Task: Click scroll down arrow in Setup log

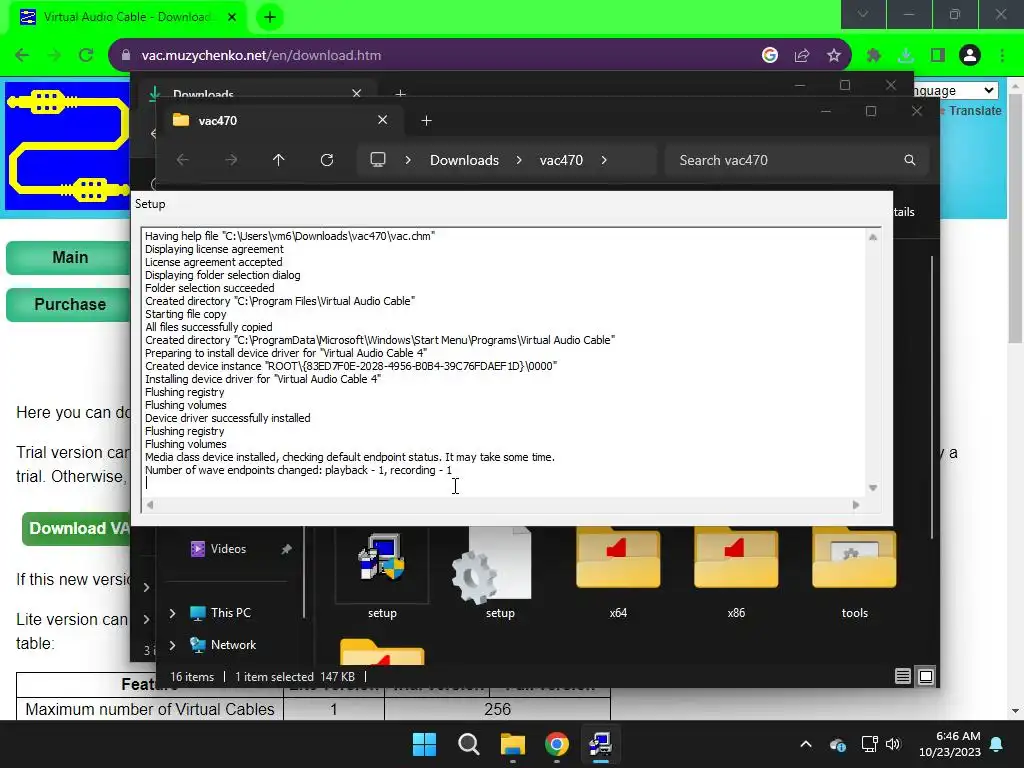Action: (873, 488)
